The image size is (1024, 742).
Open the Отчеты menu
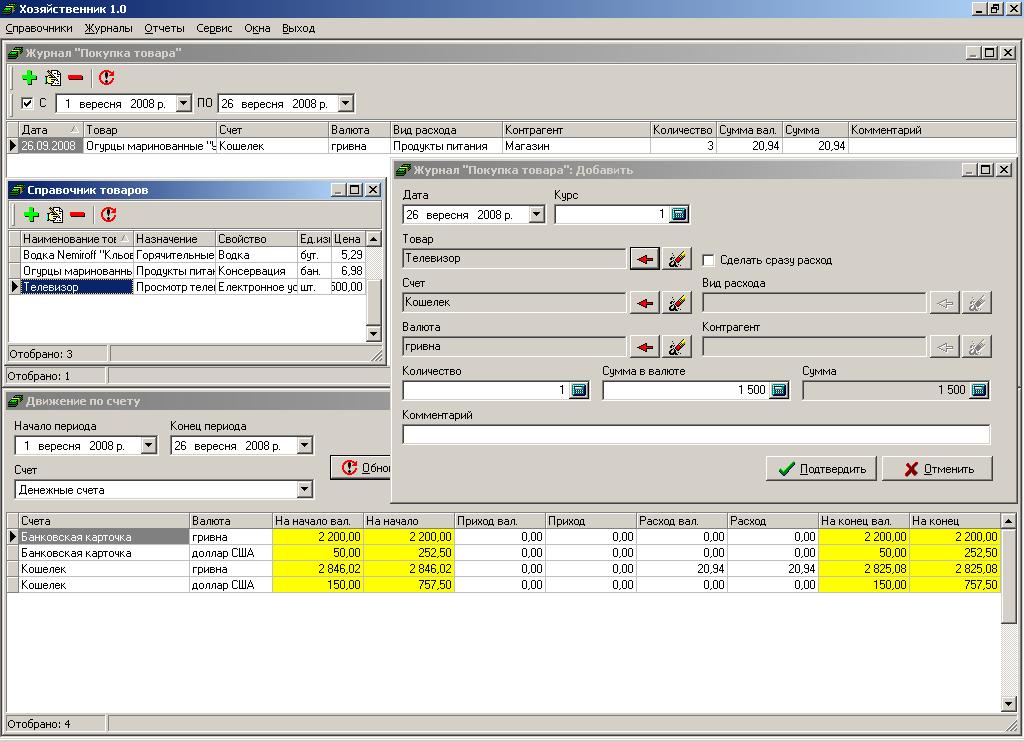click(164, 28)
